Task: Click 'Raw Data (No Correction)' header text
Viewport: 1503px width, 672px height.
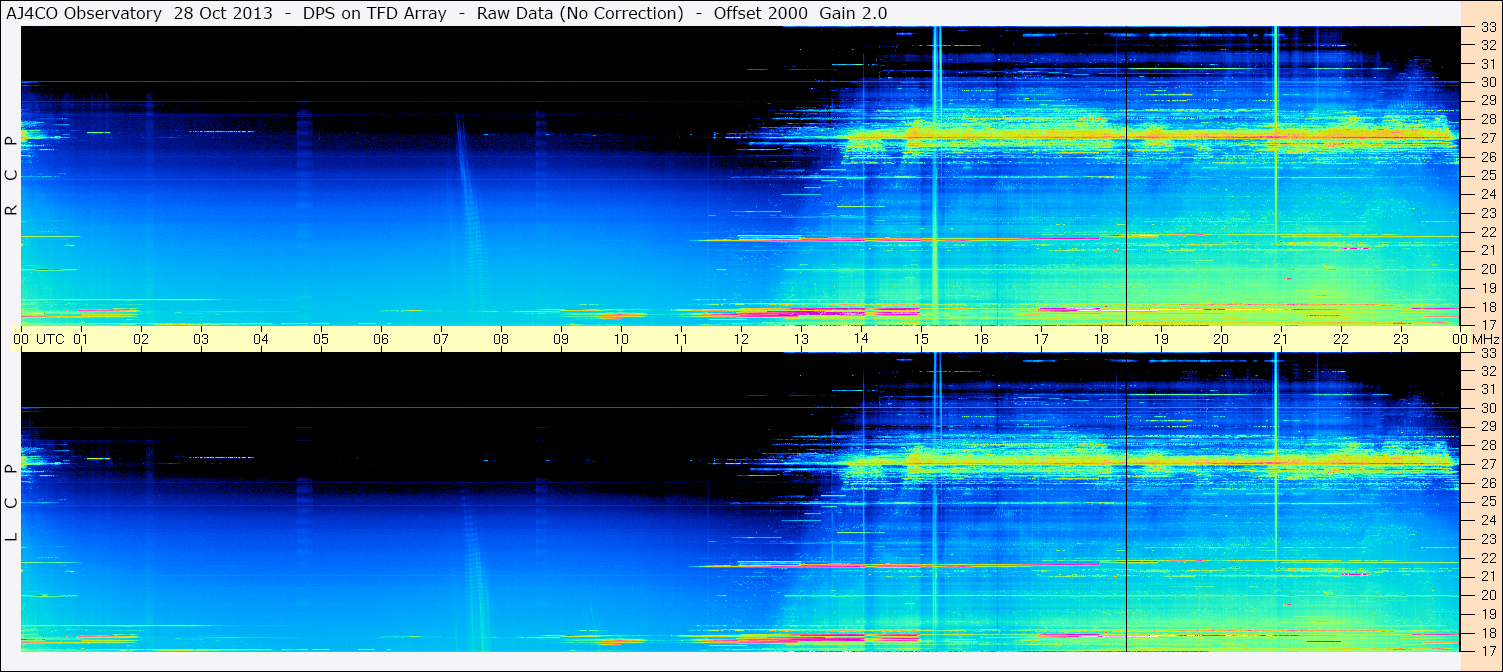Action: (x=580, y=13)
